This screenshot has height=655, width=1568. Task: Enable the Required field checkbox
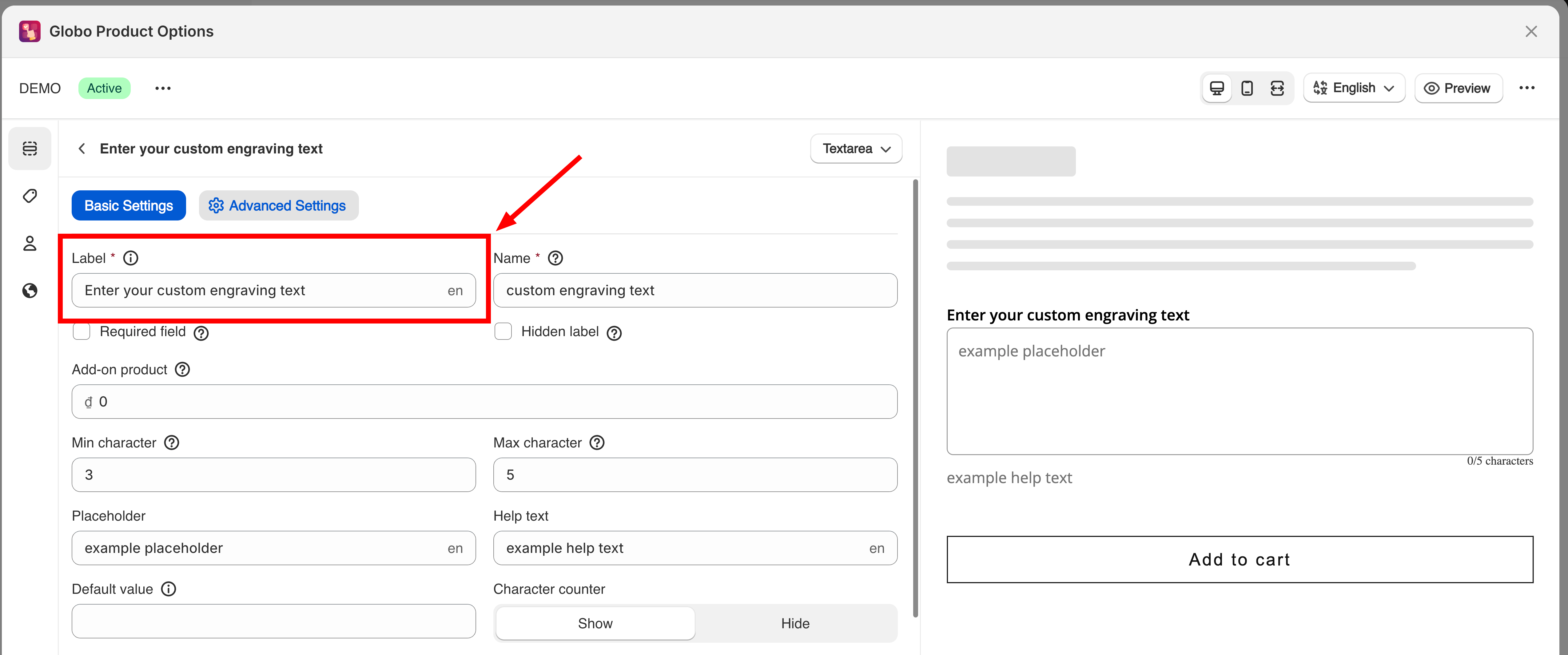click(x=82, y=332)
